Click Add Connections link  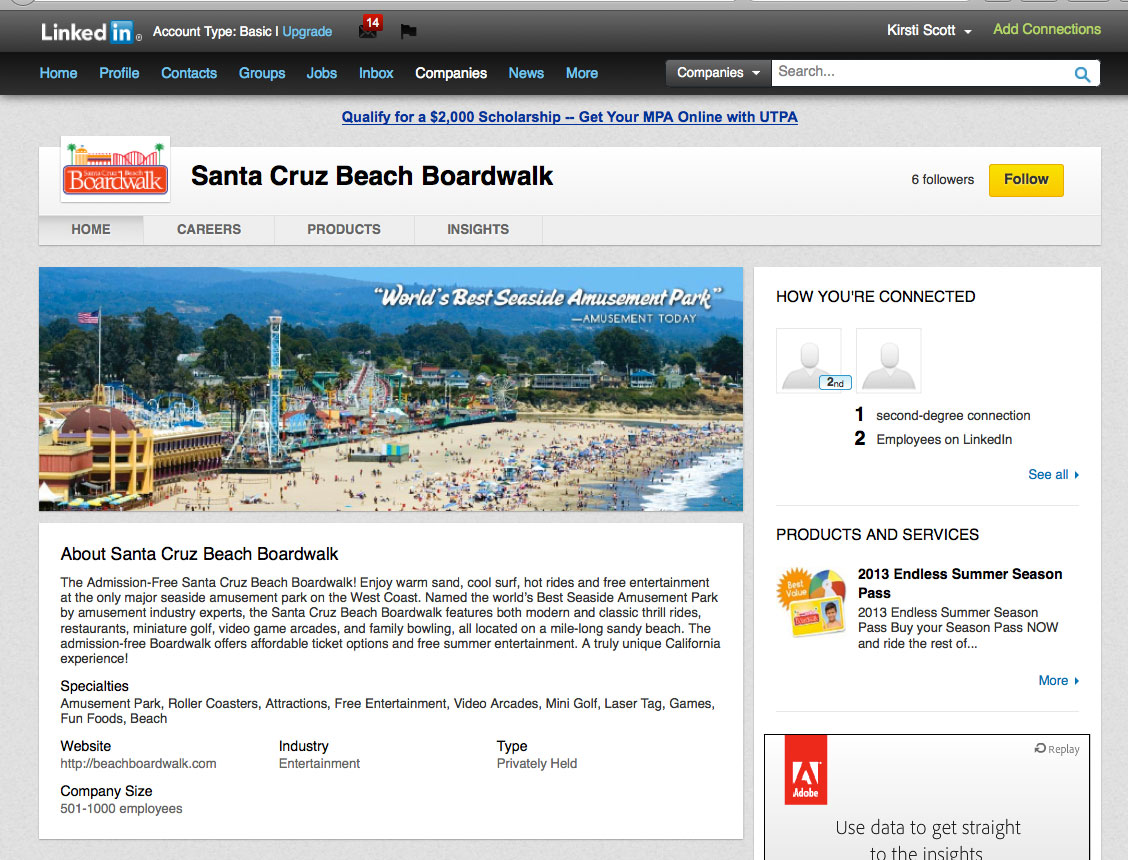(1047, 30)
